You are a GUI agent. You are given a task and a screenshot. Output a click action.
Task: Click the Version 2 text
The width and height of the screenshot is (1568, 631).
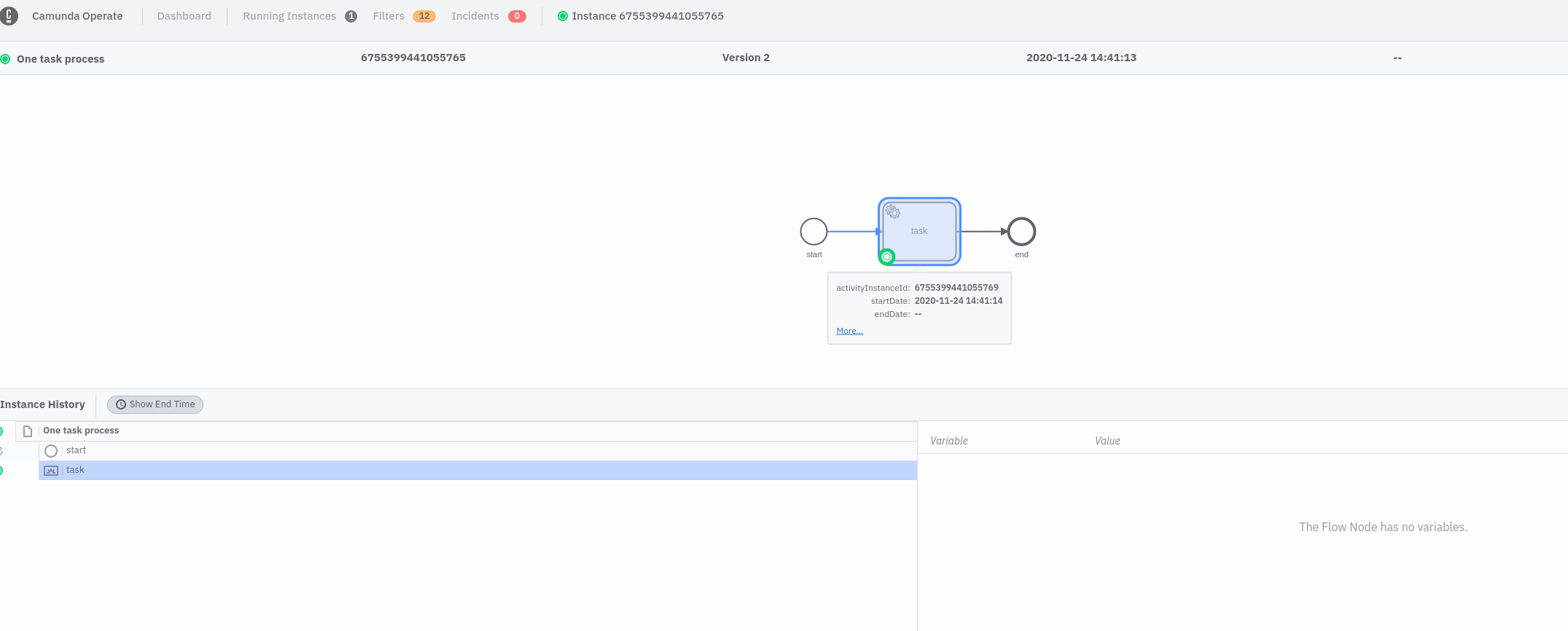[x=746, y=58]
